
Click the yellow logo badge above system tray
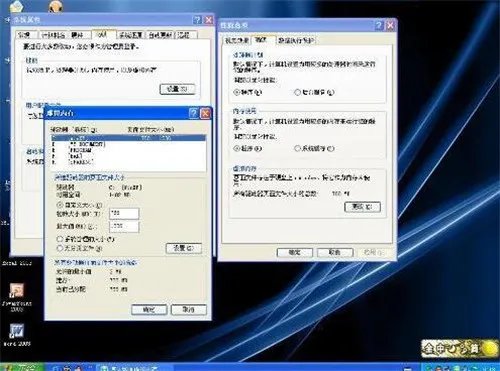click(x=459, y=349)
